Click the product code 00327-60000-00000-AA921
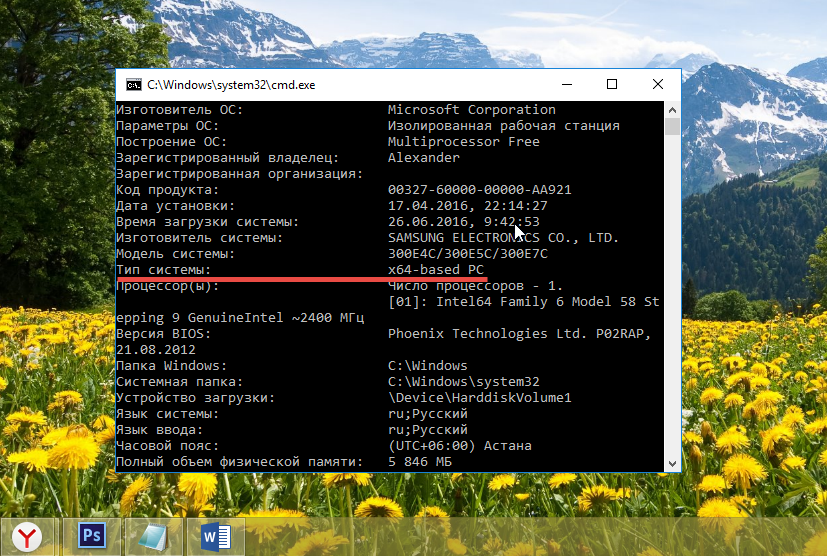The height and width of the screenshot is (556, 827). coord(479,190)
